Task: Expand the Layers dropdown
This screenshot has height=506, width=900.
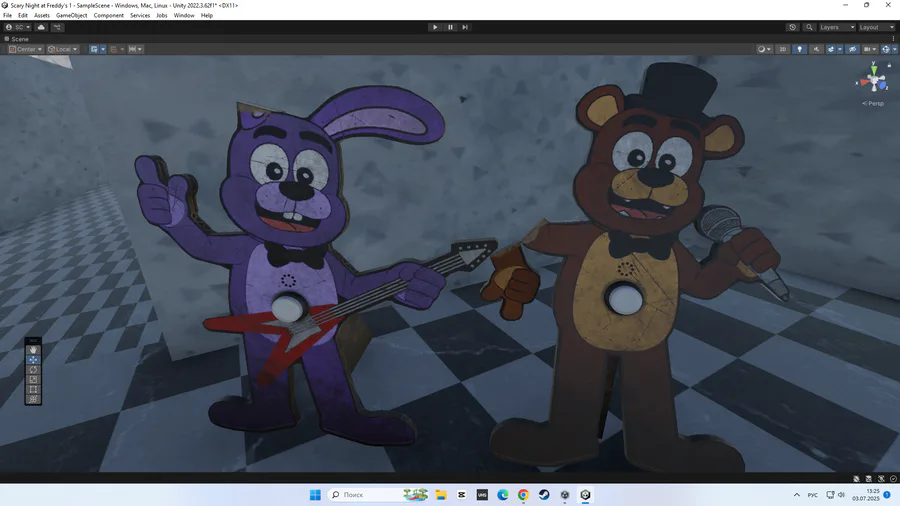Action: point(837,27)
